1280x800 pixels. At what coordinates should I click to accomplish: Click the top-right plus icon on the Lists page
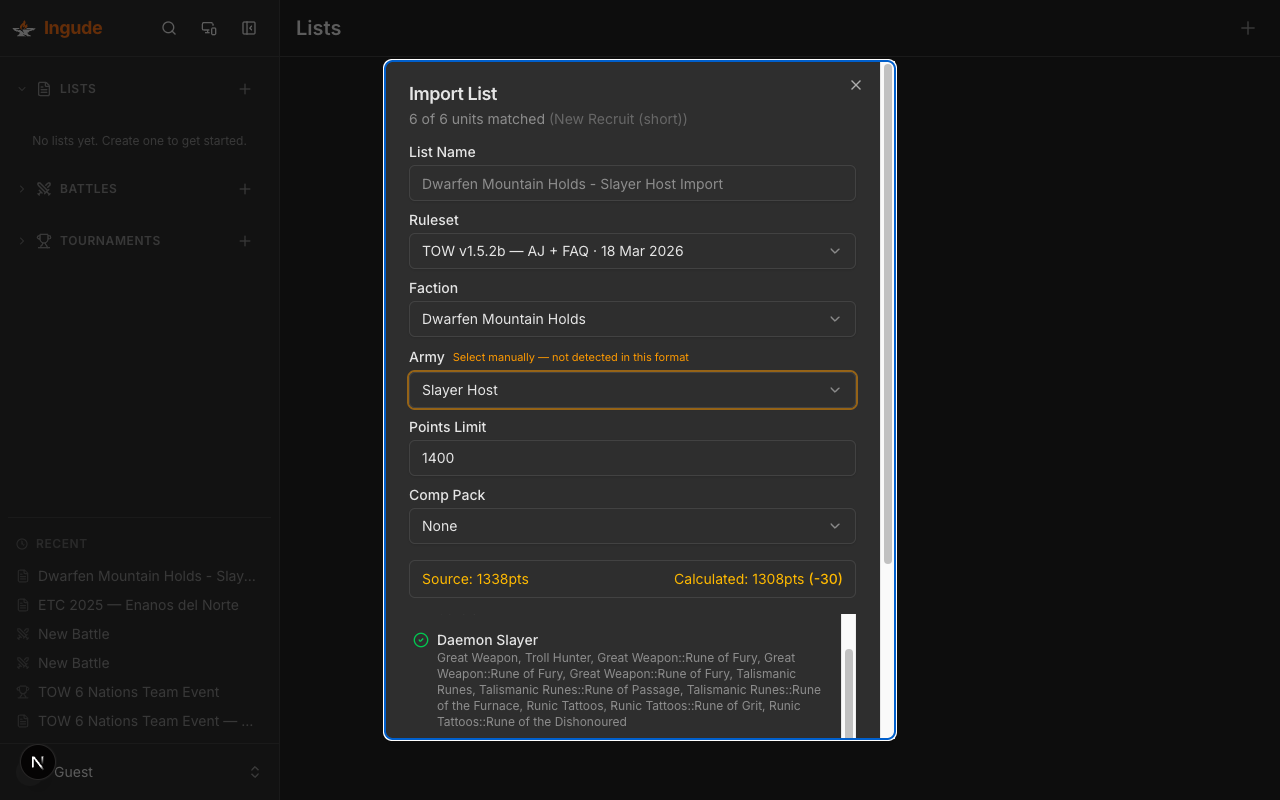(1247, 28)
